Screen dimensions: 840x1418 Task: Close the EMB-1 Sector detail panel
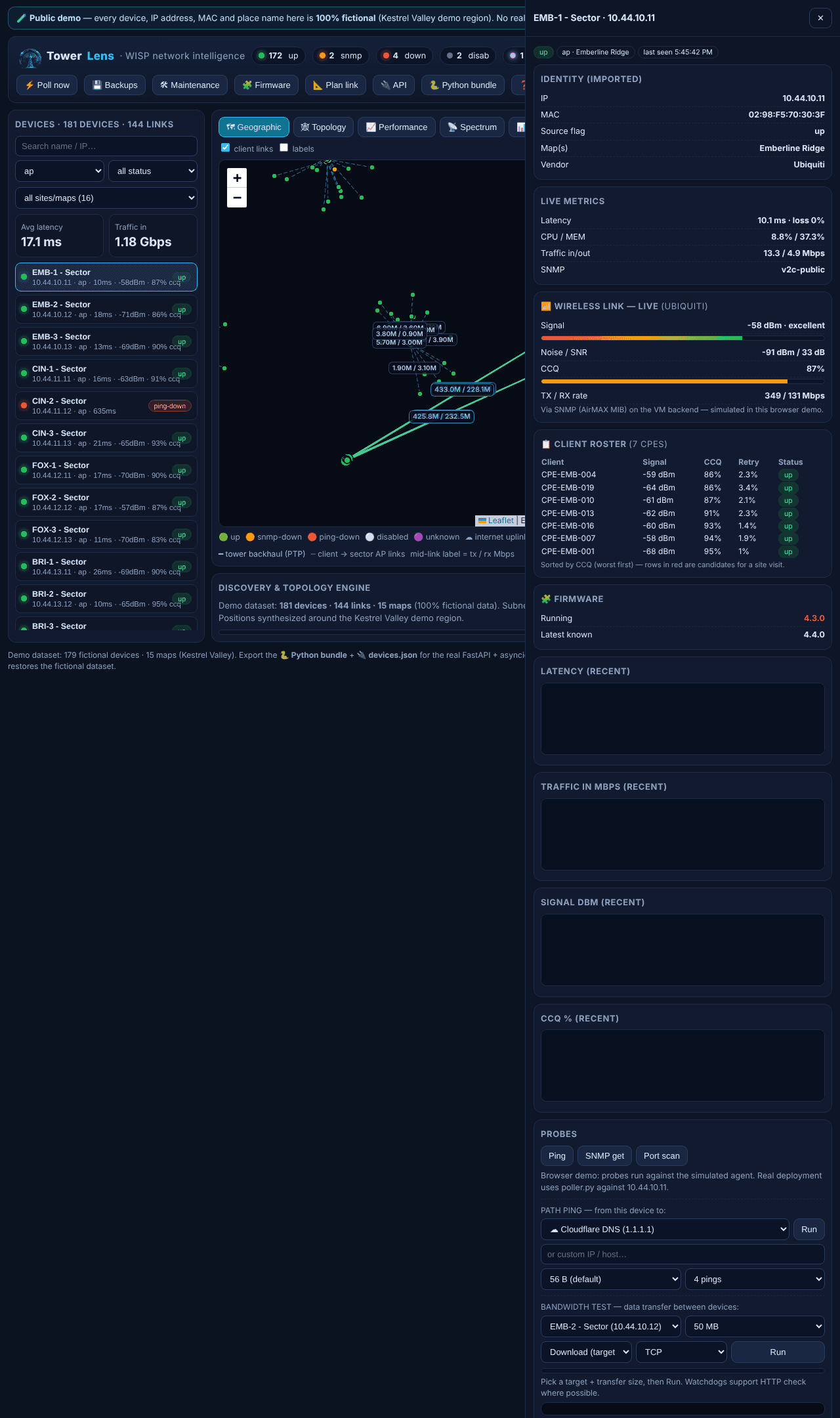click(820, 18)
